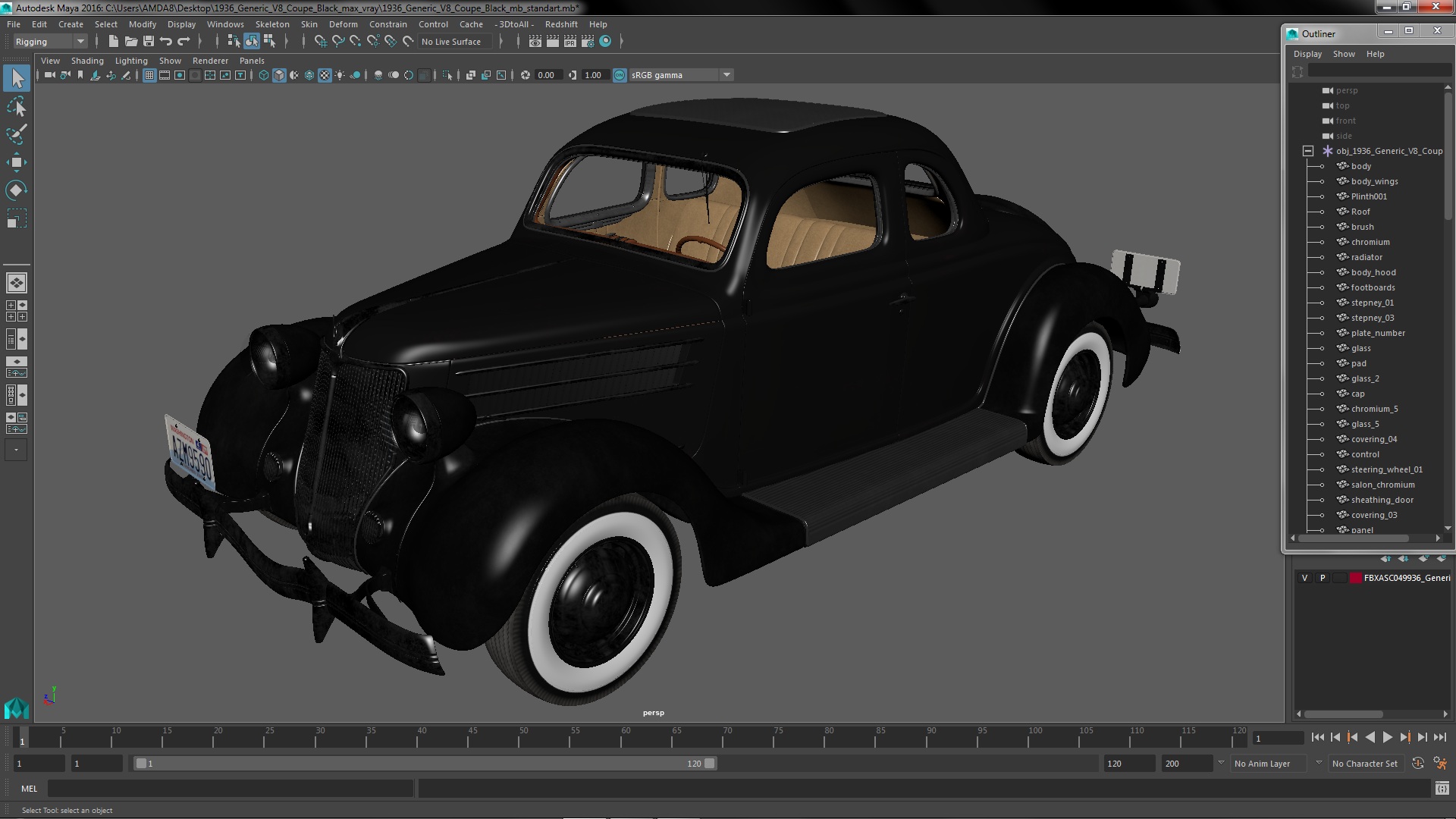Choose the Move tool
This screenshot has height=819, width=1456.
pyautogui.click(x=17, y=162)
